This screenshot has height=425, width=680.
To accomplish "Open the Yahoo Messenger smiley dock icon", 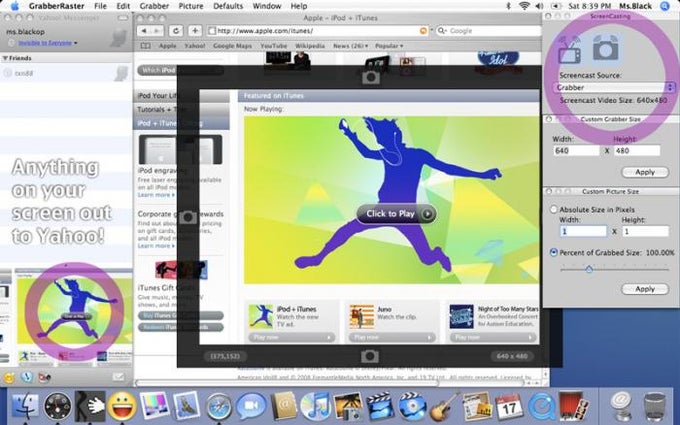I will coord(122,406).
